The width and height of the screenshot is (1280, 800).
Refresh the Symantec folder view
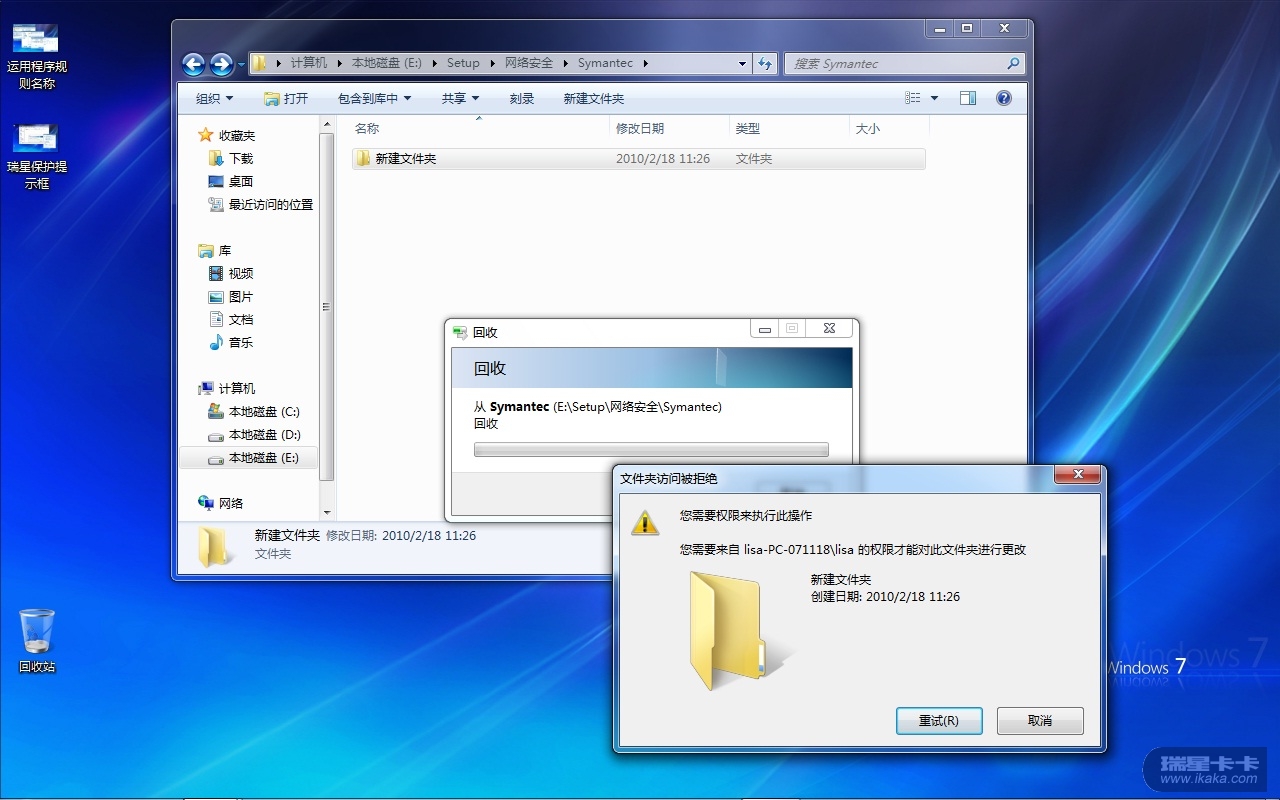[x=765, y=63]
